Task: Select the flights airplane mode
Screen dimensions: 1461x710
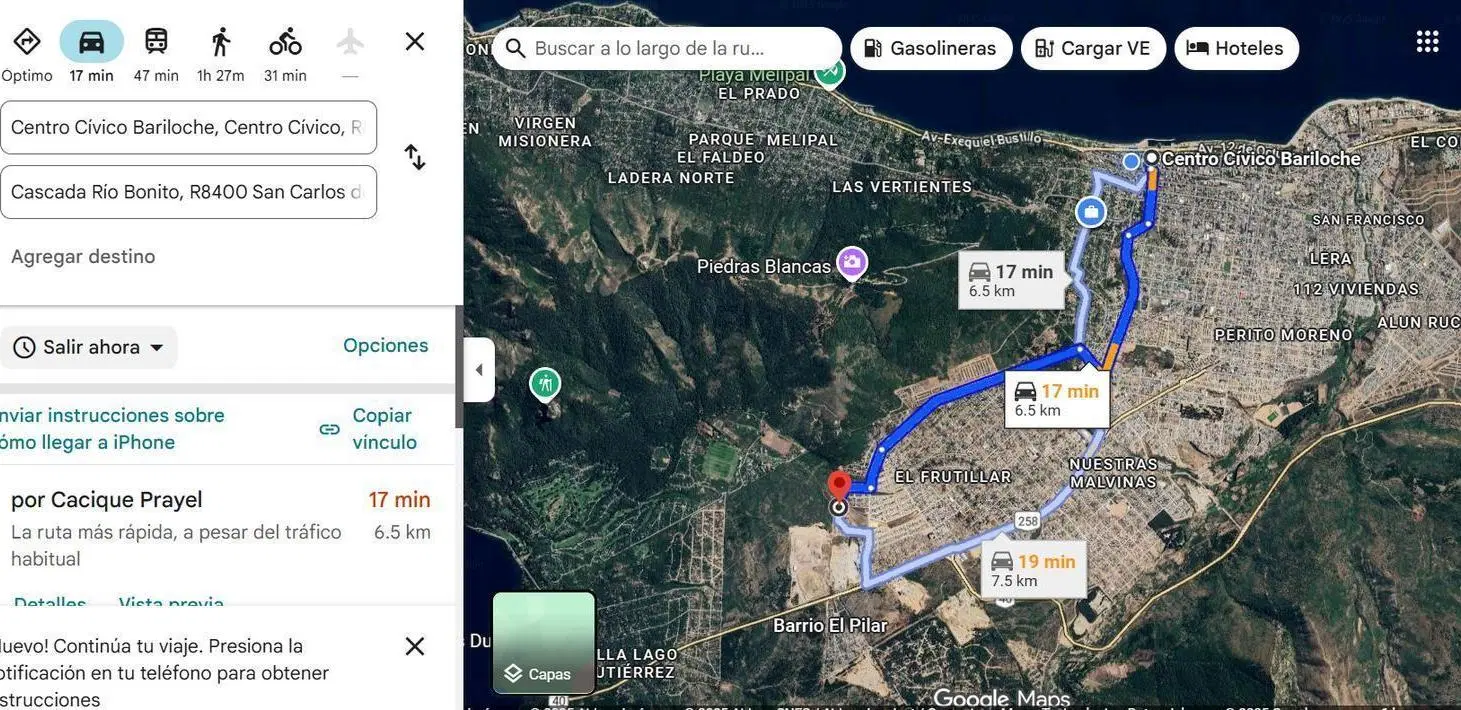Action: (x=350, y=54)
